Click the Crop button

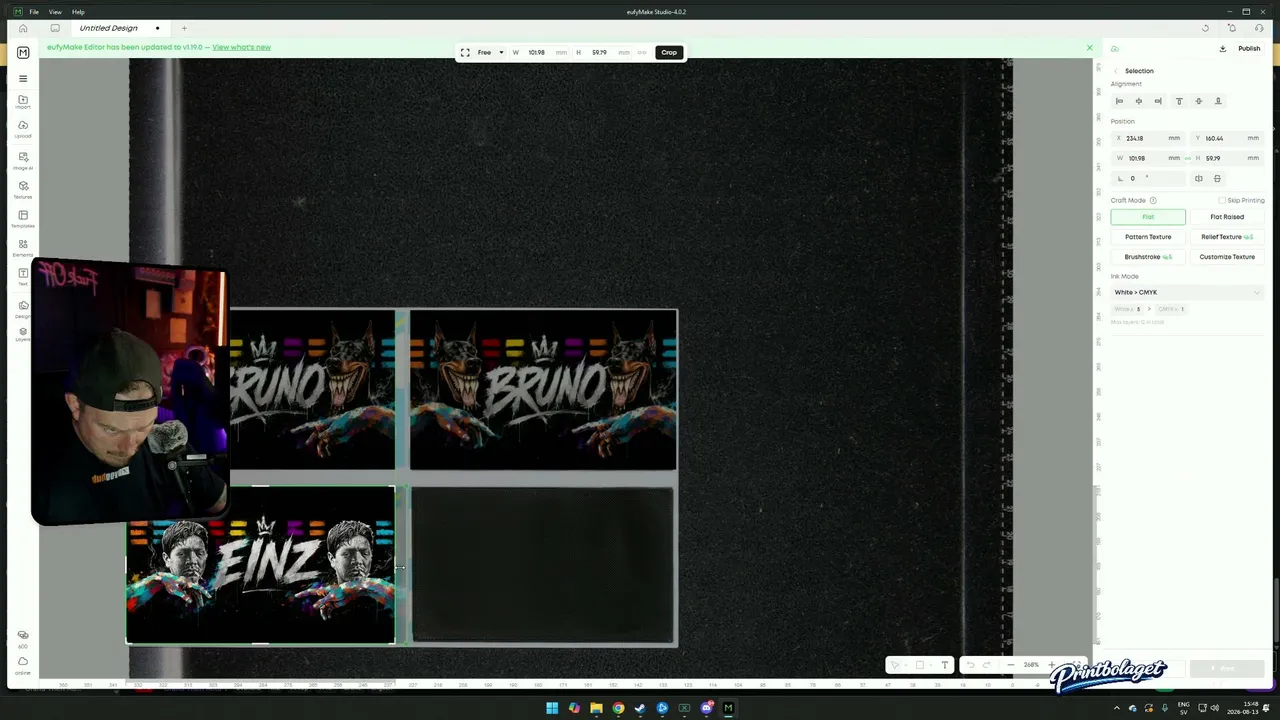669,52
